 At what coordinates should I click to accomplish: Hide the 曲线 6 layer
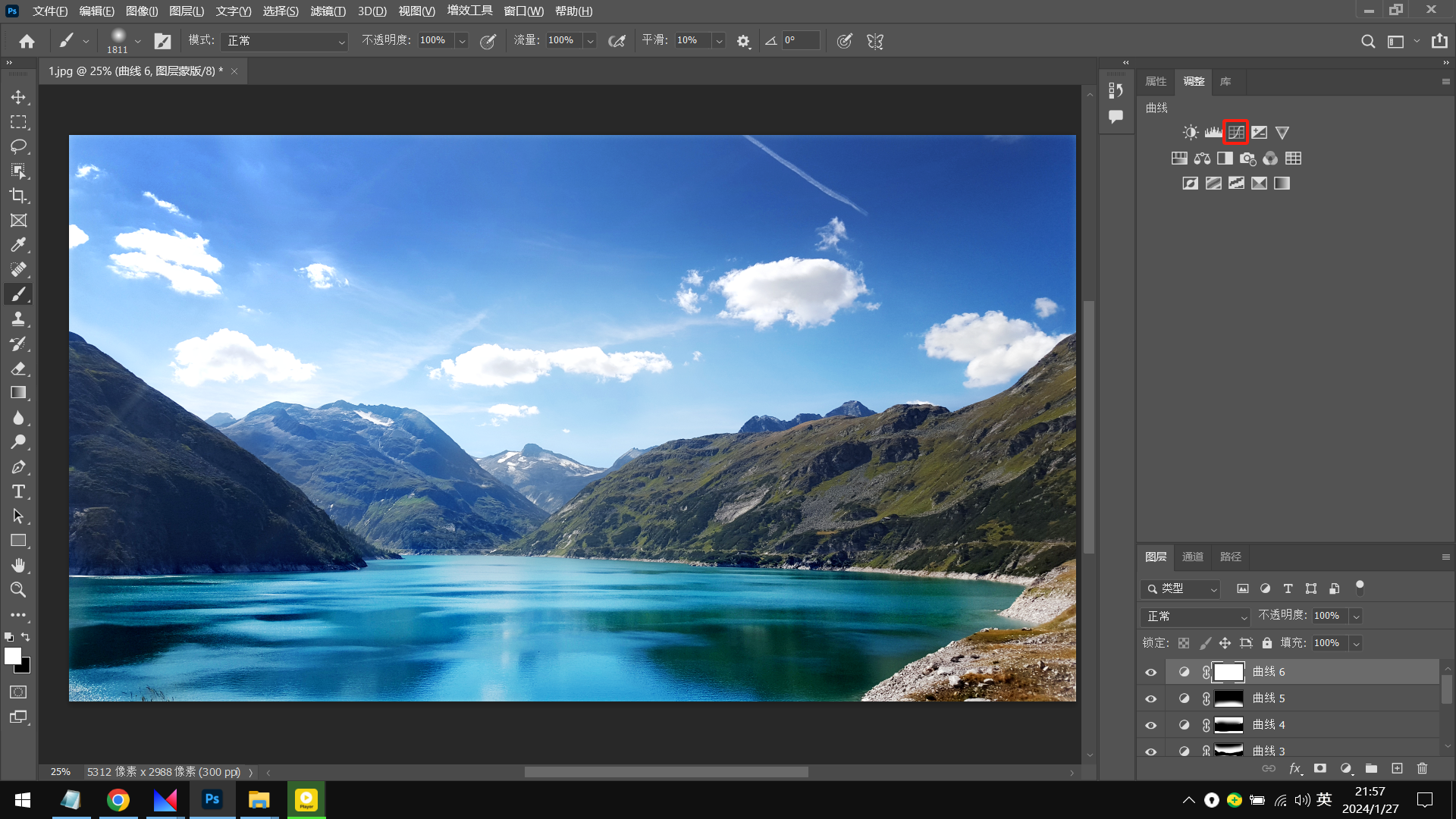(1150, 673)
